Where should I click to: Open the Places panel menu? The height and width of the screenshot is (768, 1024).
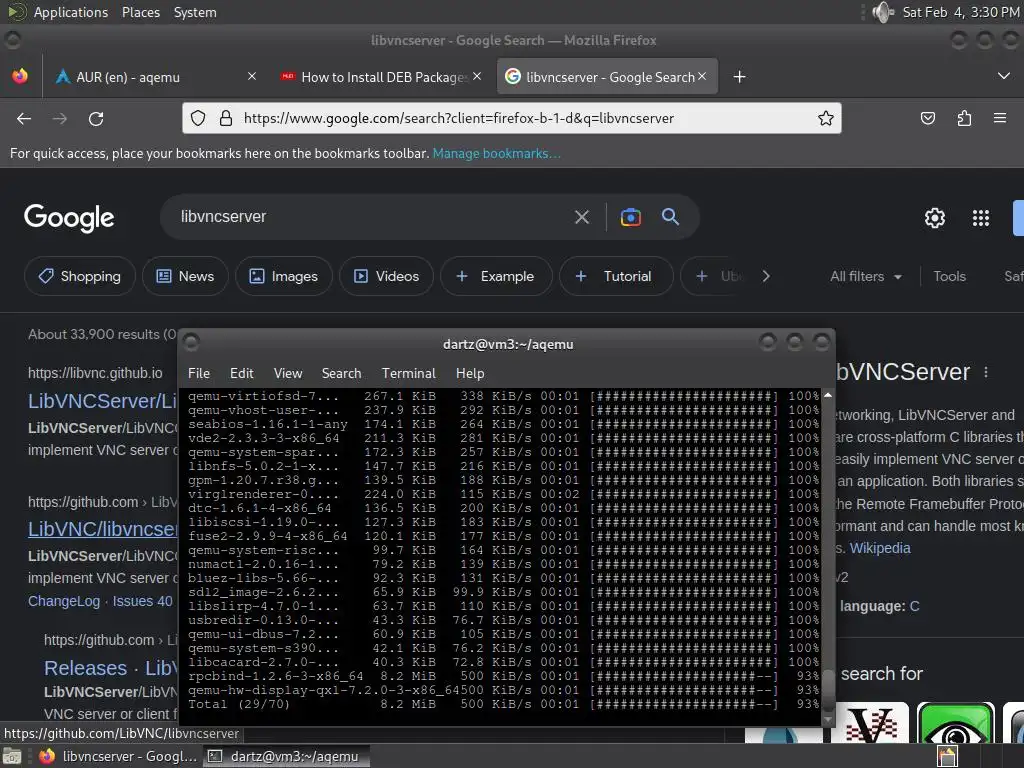pos(141,12)
